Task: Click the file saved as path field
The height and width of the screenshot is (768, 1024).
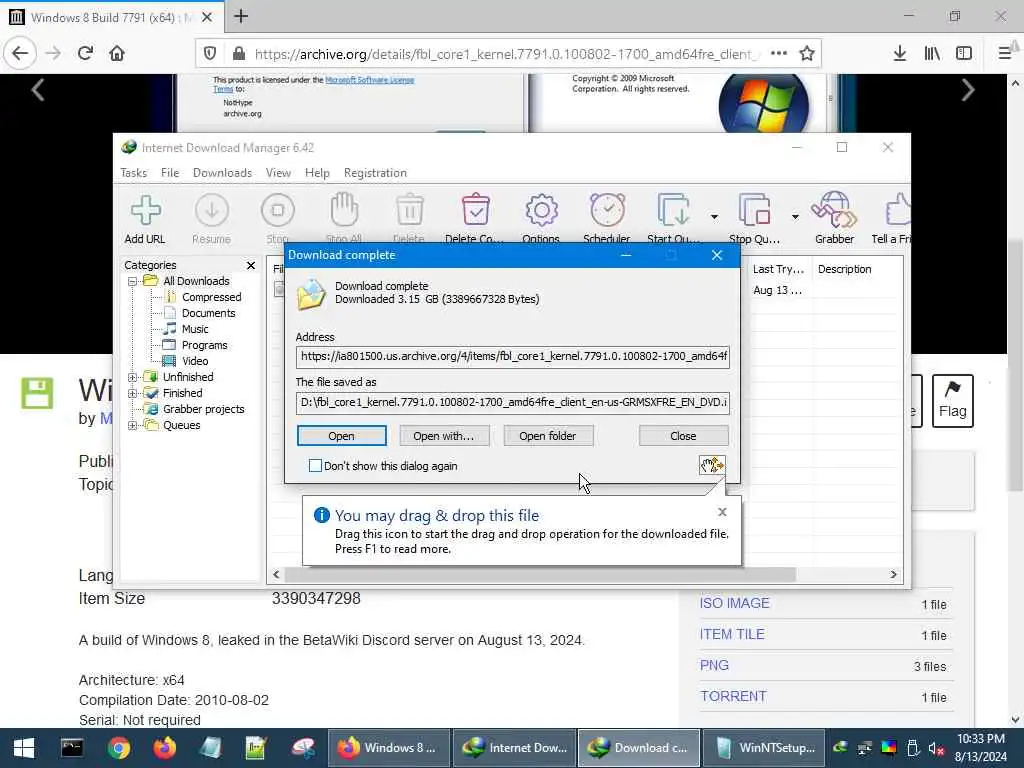Action: [513, 402]
